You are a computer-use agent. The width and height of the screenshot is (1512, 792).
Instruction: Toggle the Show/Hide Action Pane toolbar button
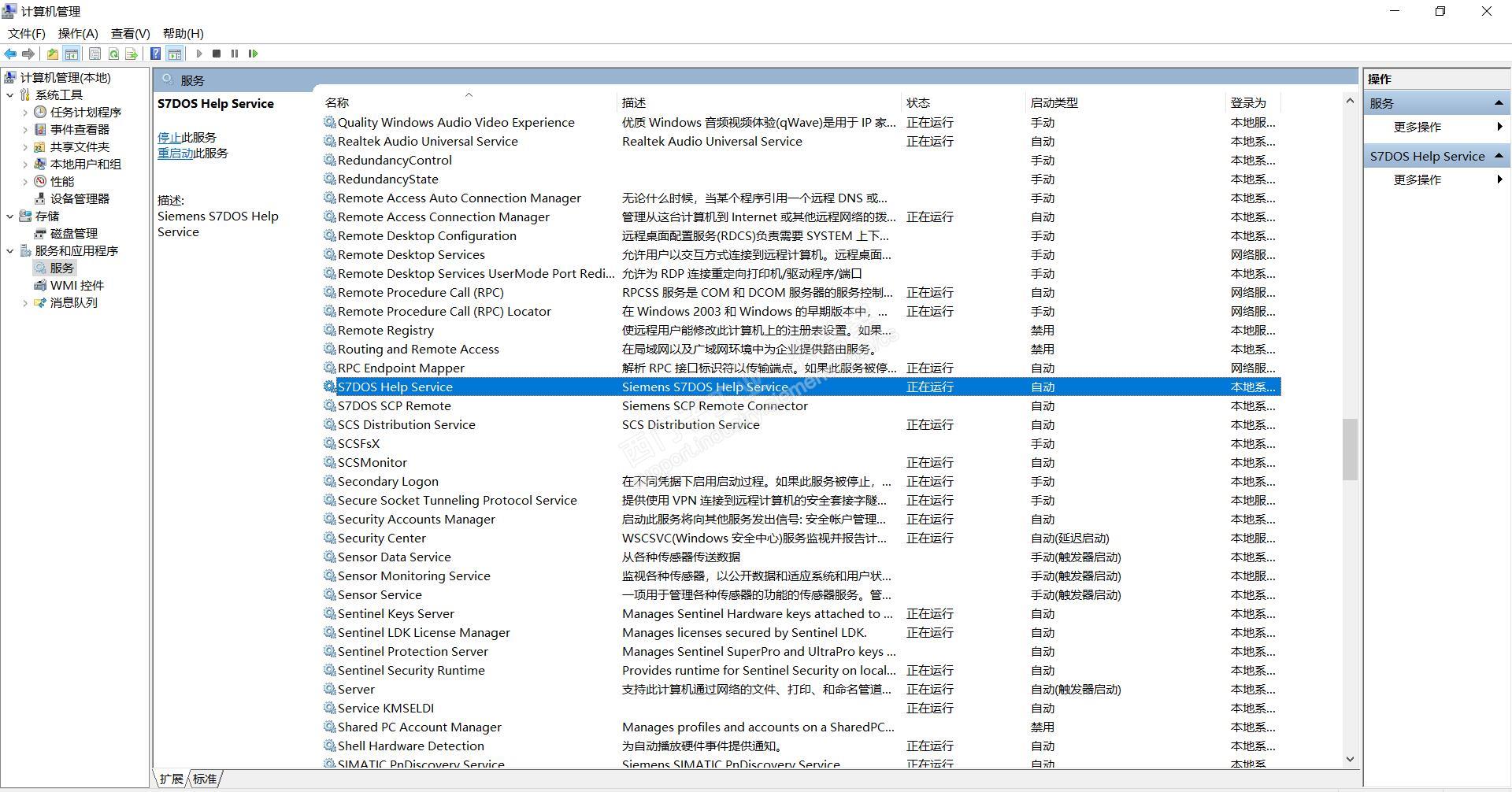pos(175,54)
